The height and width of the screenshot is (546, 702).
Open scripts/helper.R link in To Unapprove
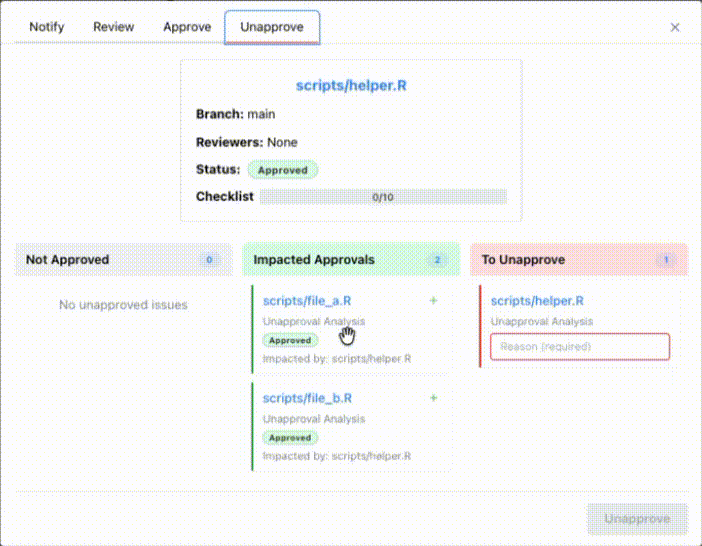pos(537,300)
